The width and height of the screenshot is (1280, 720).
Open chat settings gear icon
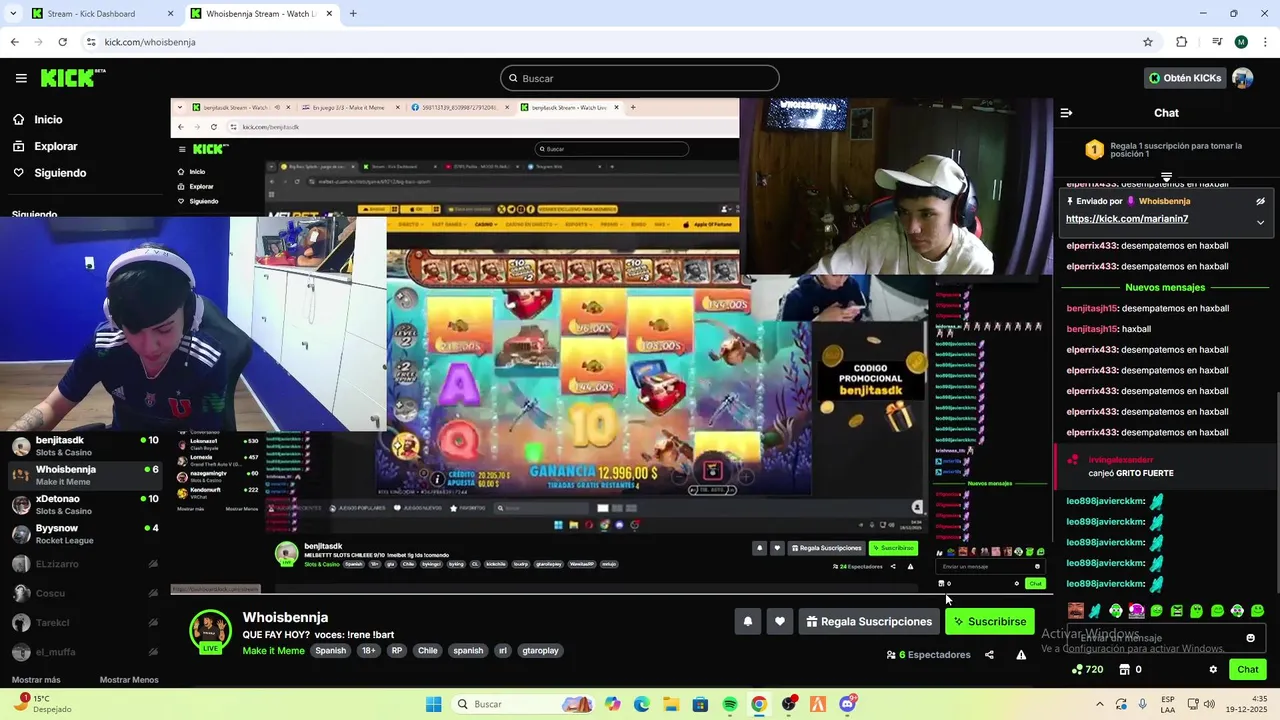[1213, 670]
